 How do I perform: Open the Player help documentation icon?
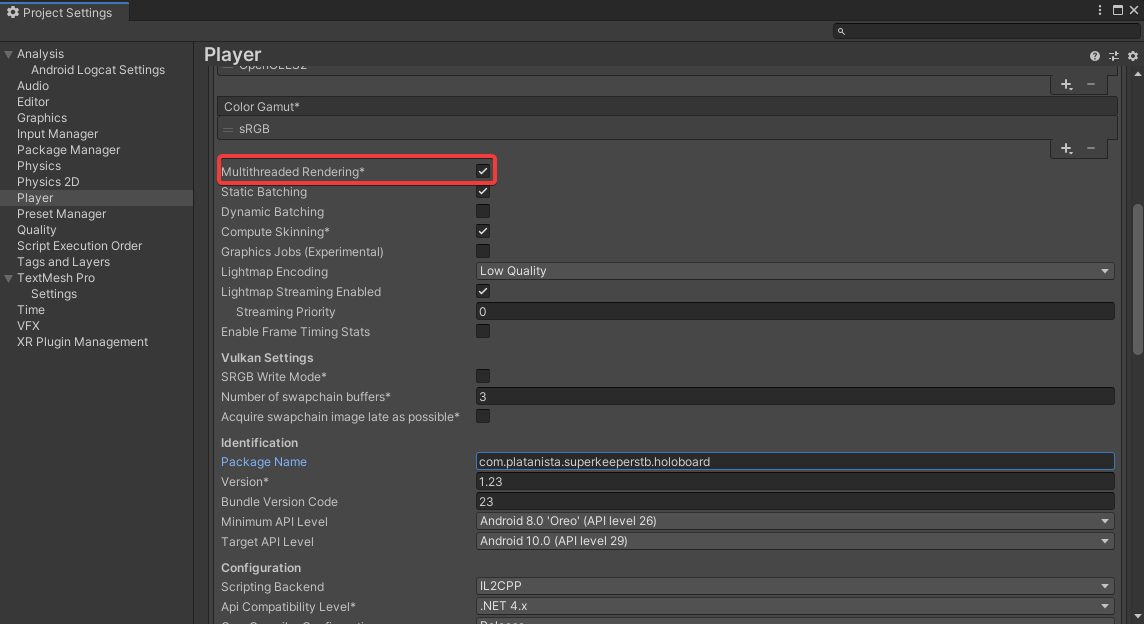click(x=1095, y=56)
